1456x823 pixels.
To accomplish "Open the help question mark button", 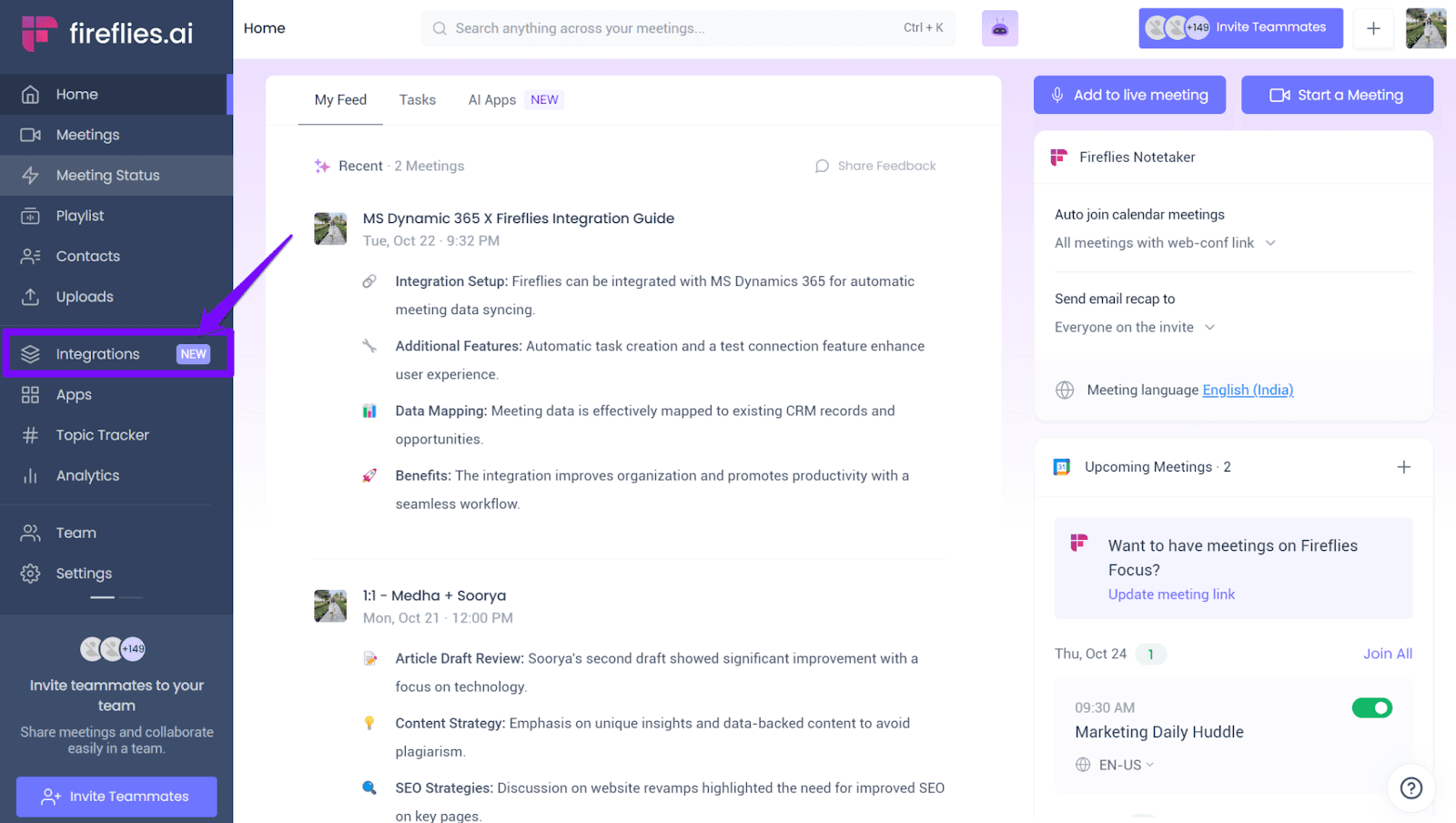I will [1411, 787].
